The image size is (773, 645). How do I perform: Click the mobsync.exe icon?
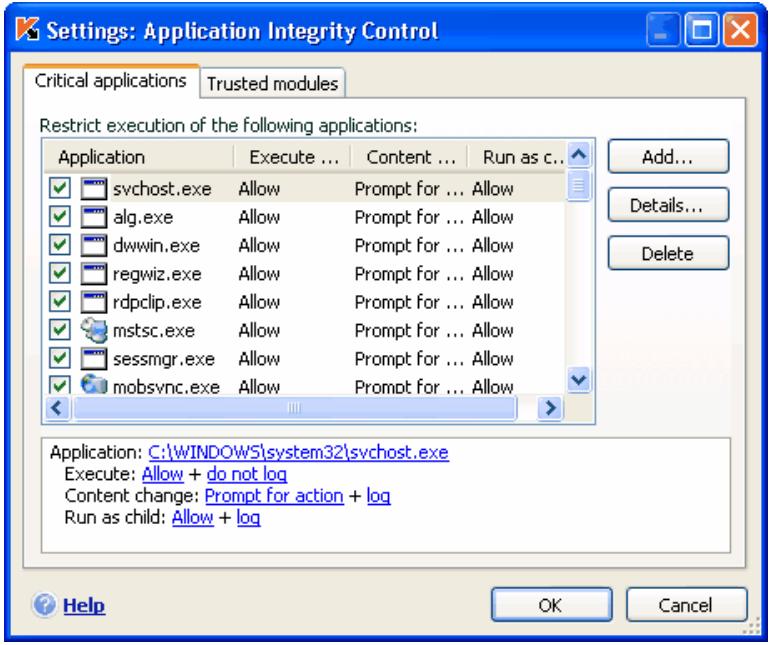(94, 385)
